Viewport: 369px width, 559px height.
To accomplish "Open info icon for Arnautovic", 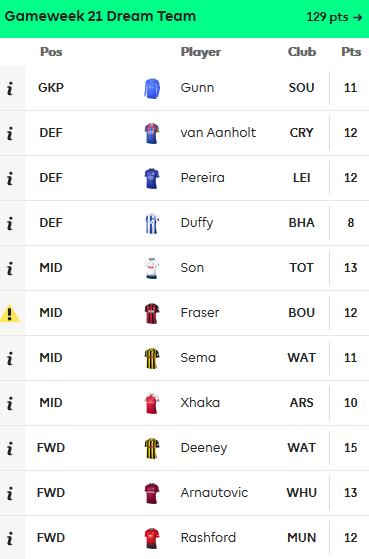I will point(10,494).
